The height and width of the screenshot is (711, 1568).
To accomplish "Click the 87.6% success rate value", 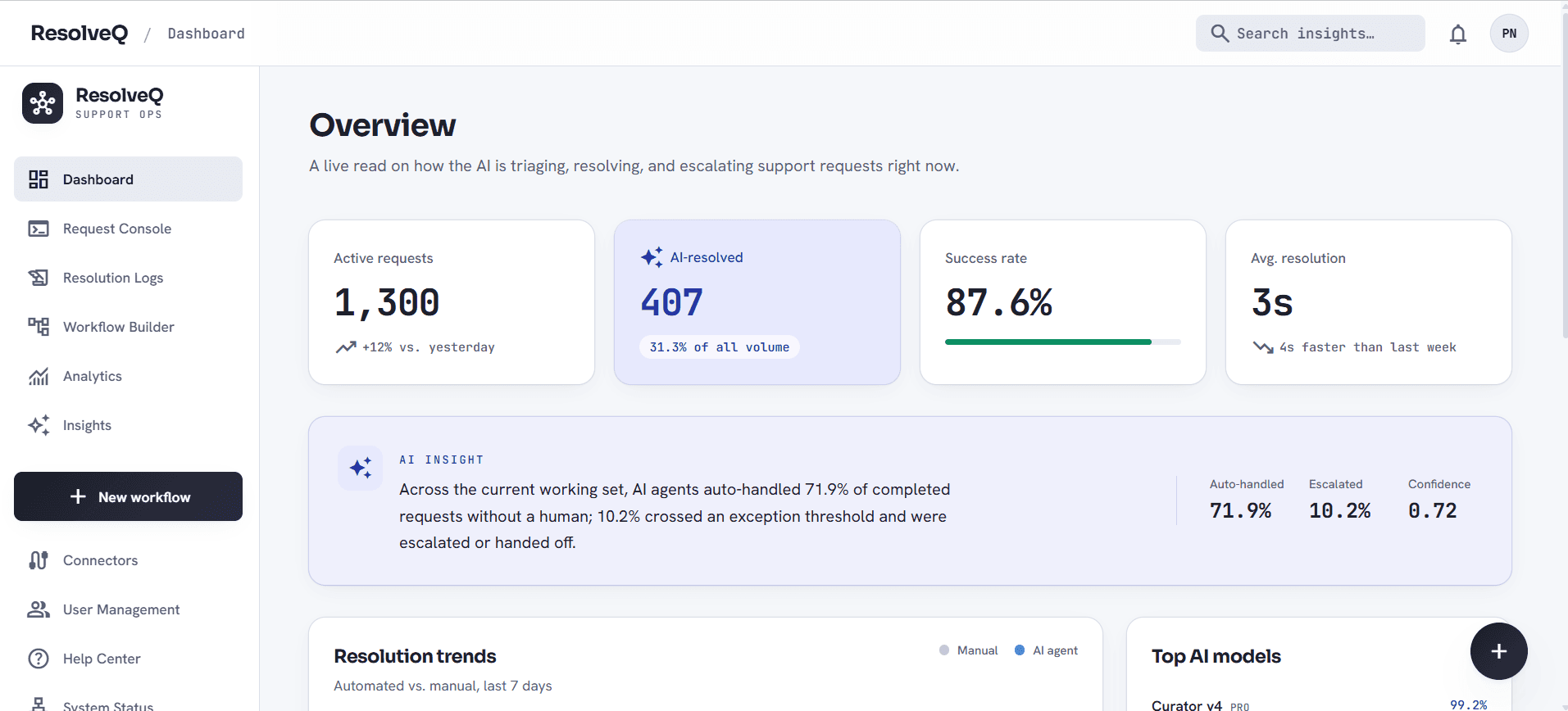I will pos(998,302).
